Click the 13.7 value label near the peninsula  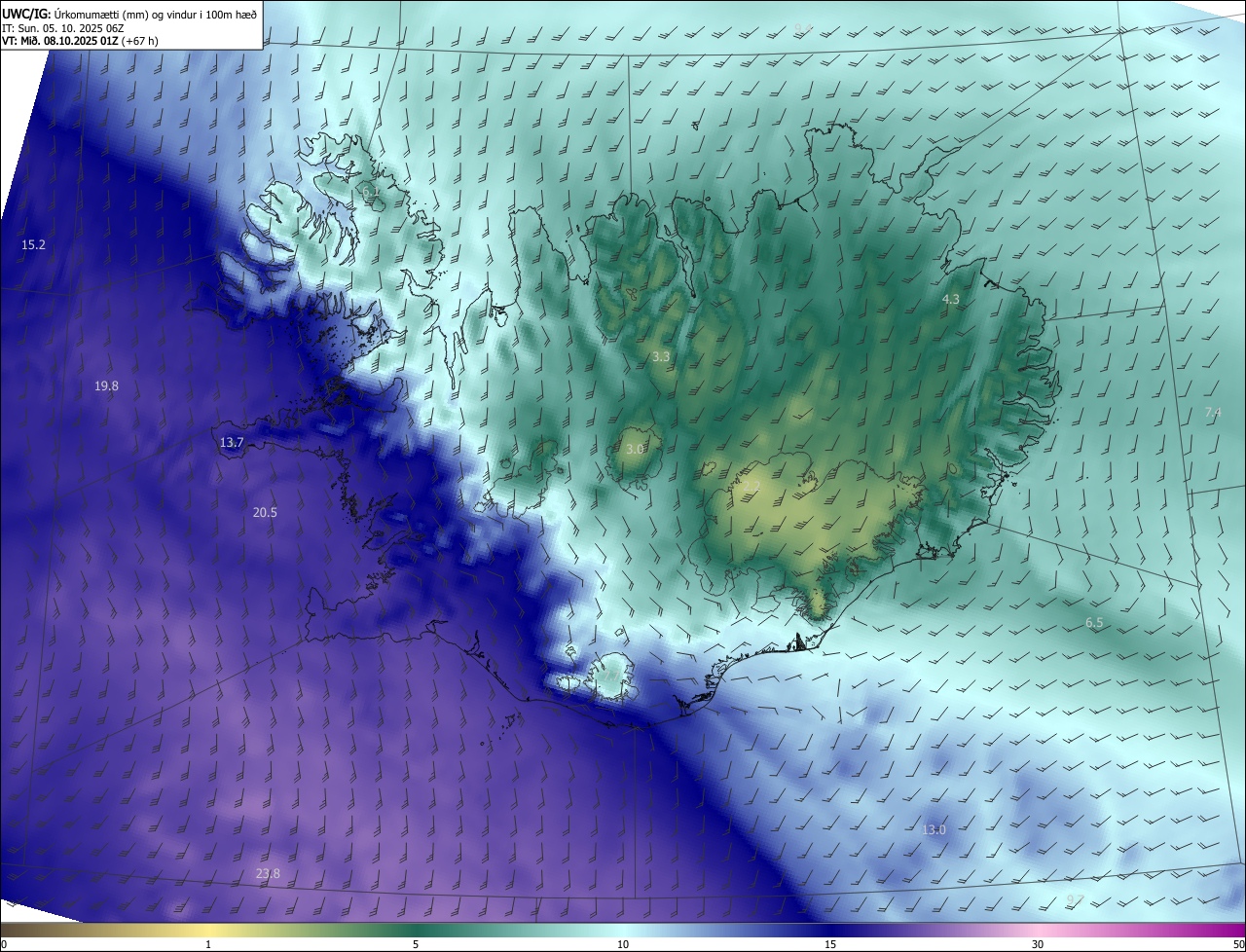coord(232,442)
